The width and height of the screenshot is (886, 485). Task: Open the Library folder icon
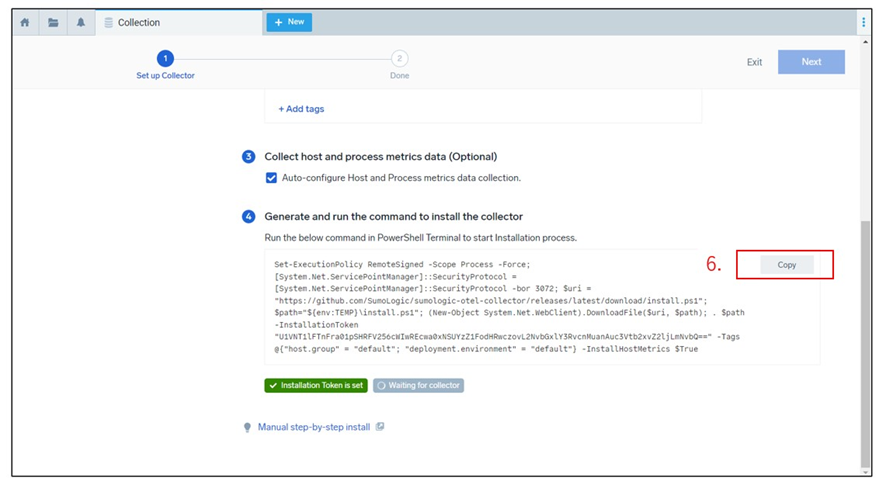click(53, 23)
